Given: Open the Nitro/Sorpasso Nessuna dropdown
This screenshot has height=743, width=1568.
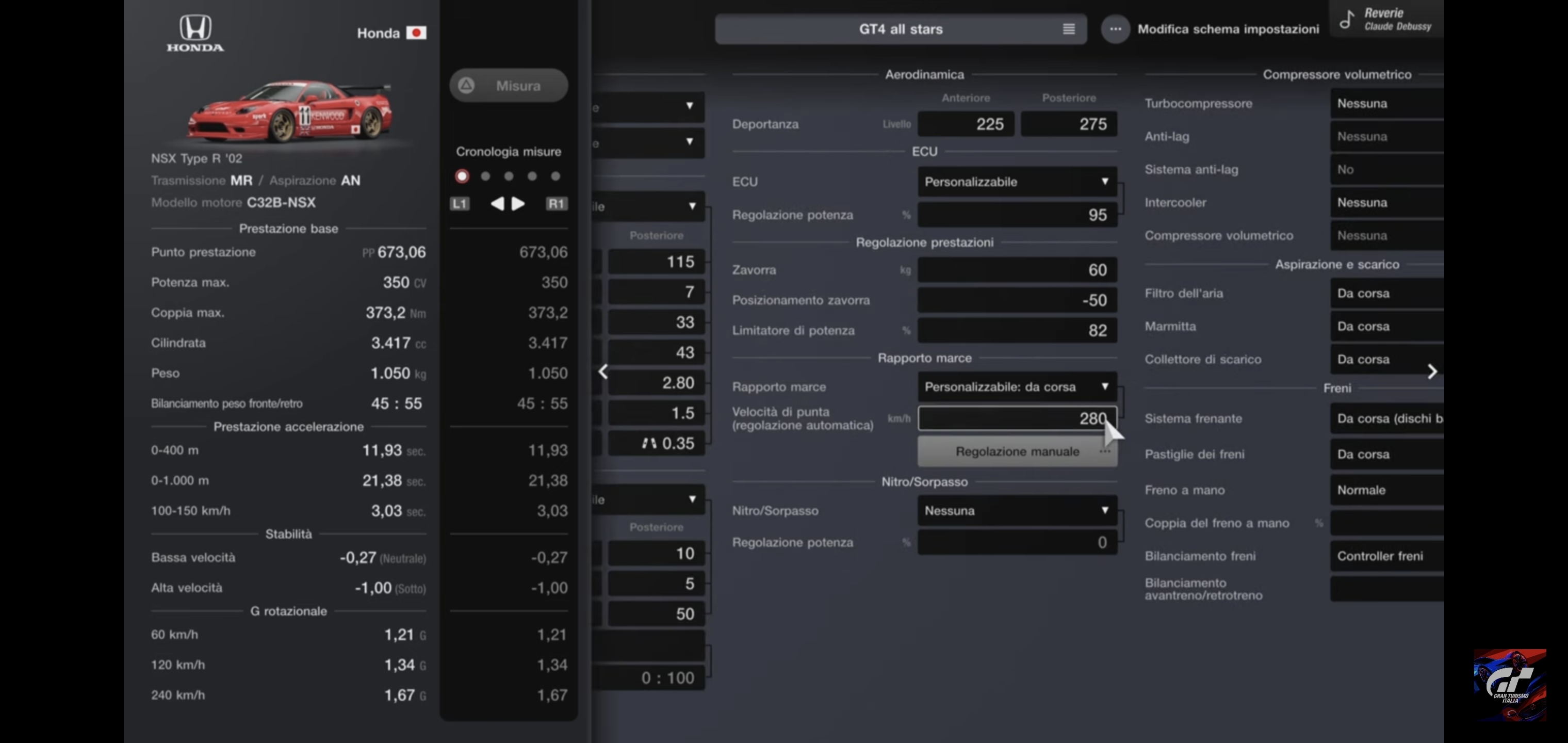Looking at the screenshot, I should tap(1017, 510).
